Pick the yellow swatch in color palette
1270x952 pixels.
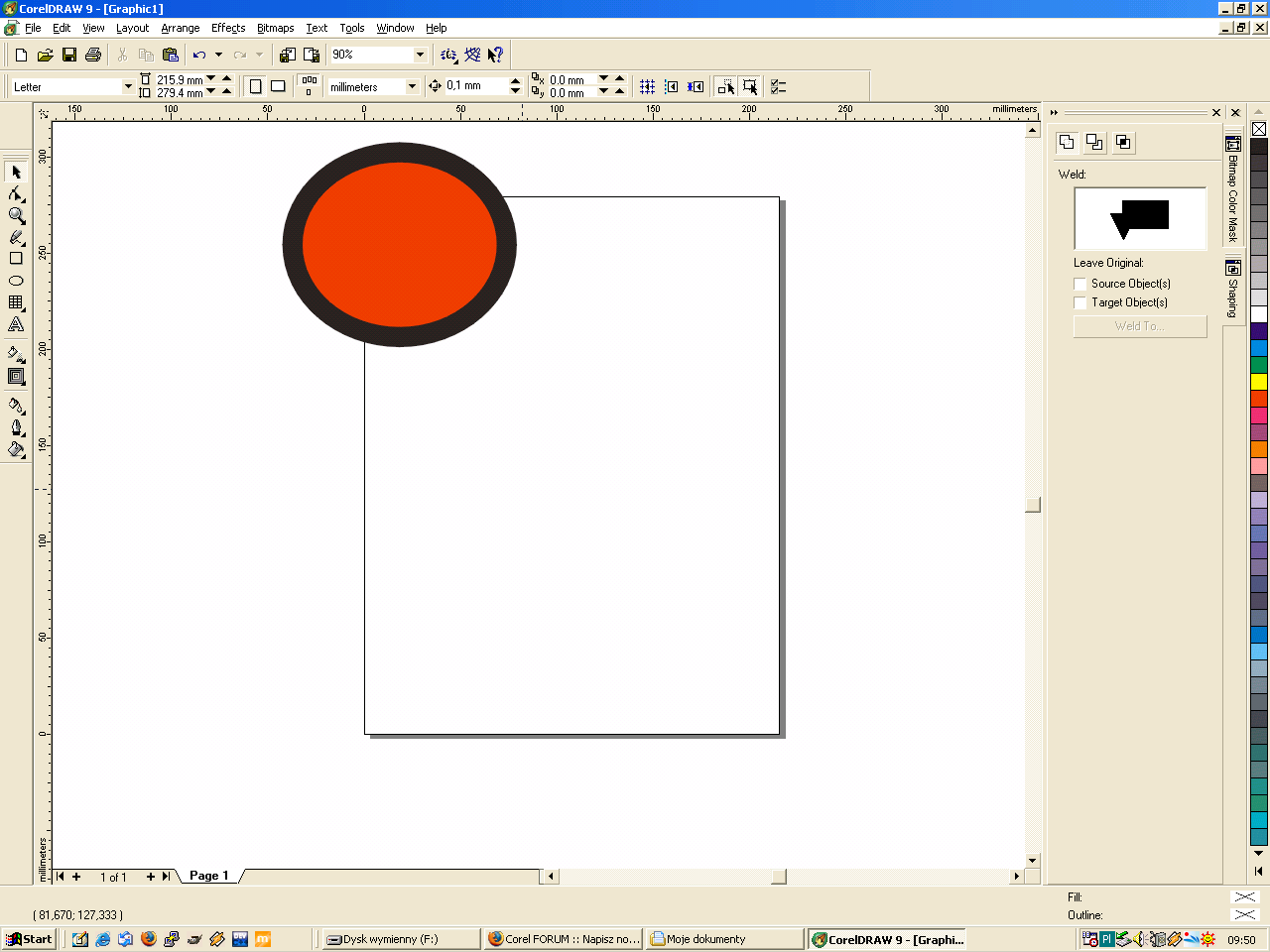[x=1258, y=382]
